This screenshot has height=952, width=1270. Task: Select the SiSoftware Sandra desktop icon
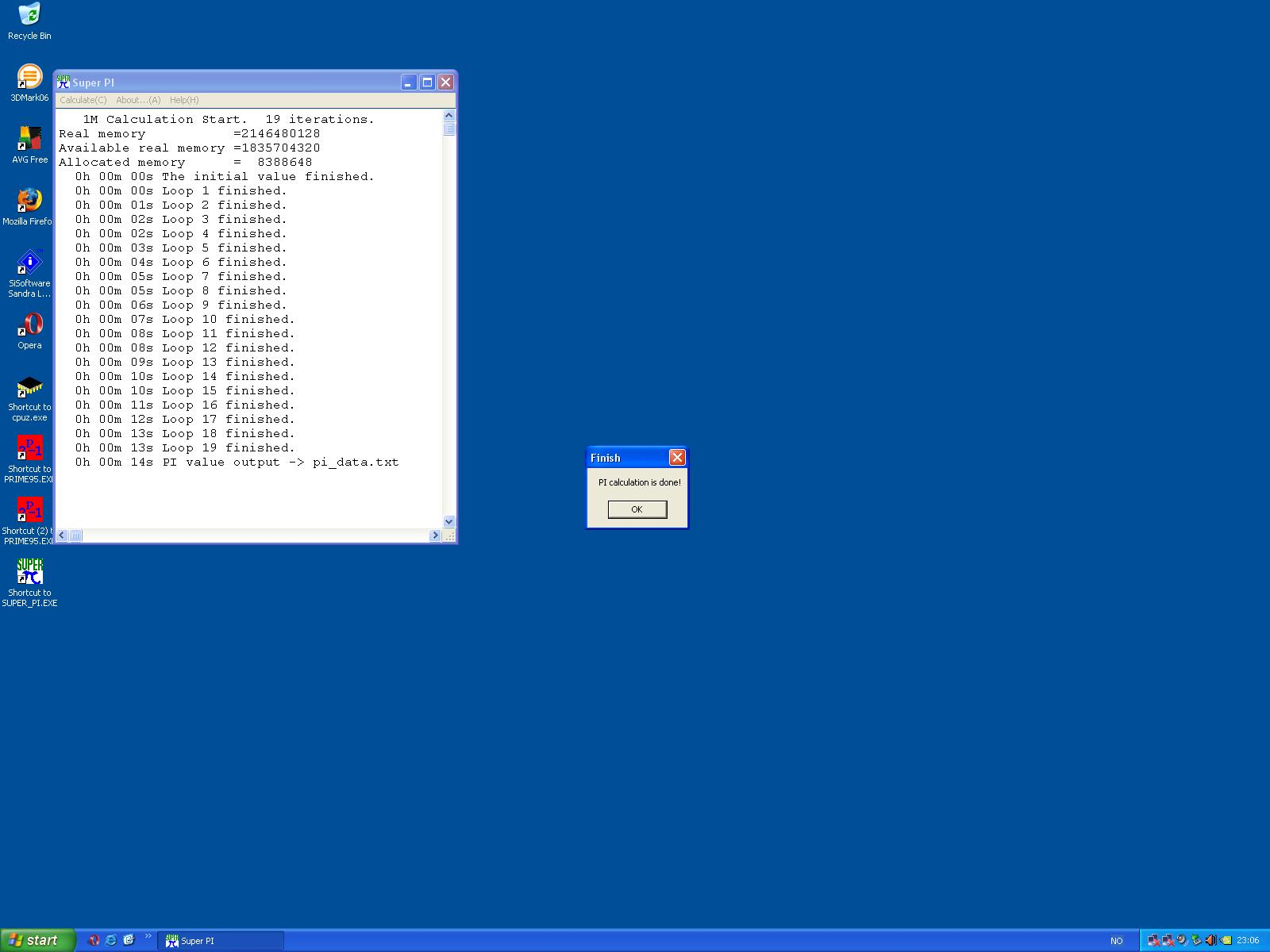(x=29, y=274)
